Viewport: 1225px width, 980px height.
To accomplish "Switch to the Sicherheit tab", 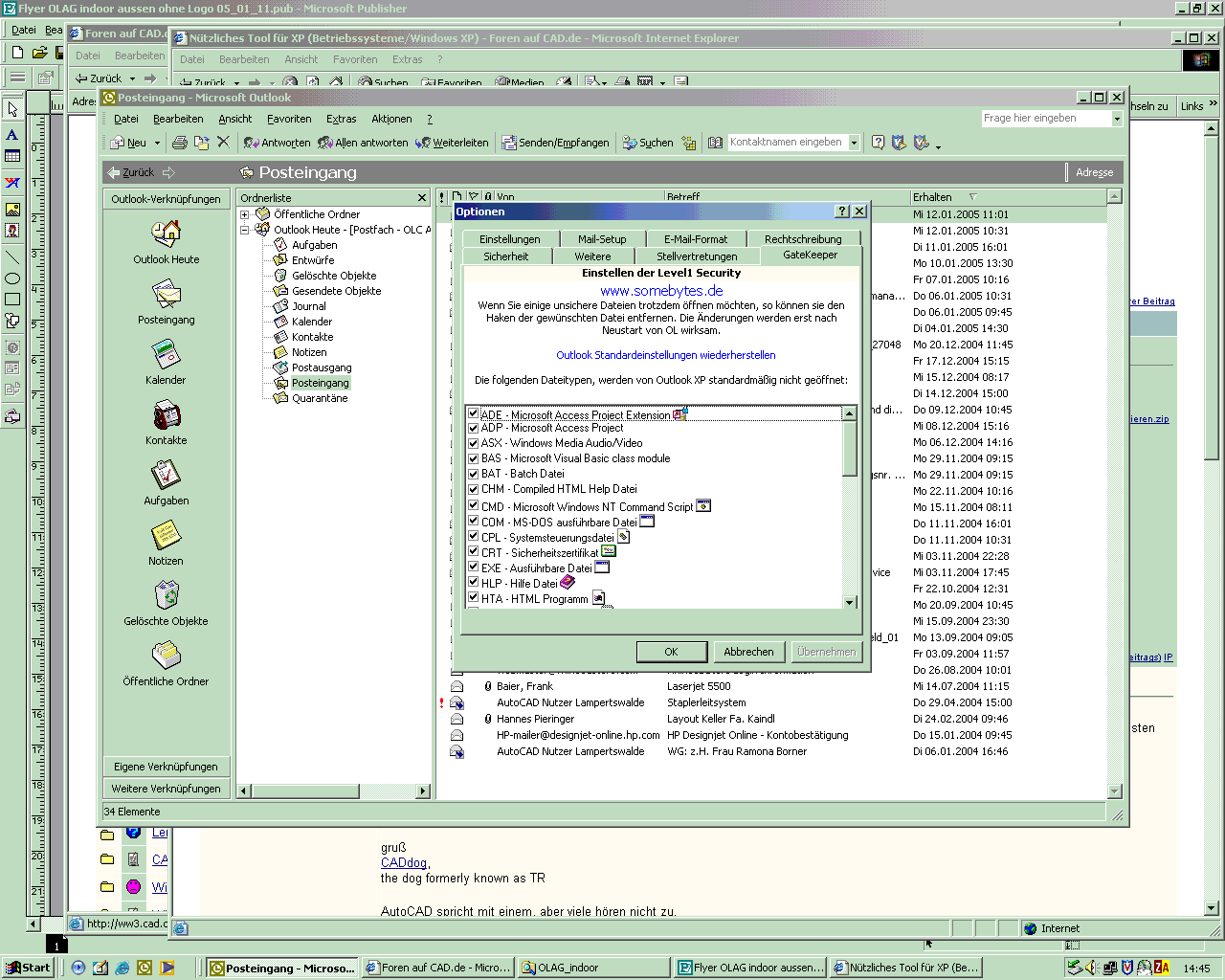I will coord(506,256).
